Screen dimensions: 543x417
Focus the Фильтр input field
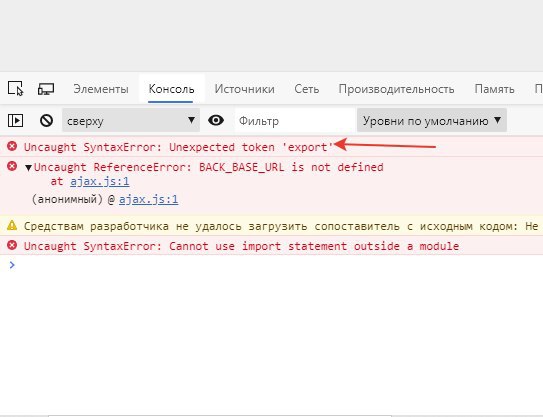[295, 121]
